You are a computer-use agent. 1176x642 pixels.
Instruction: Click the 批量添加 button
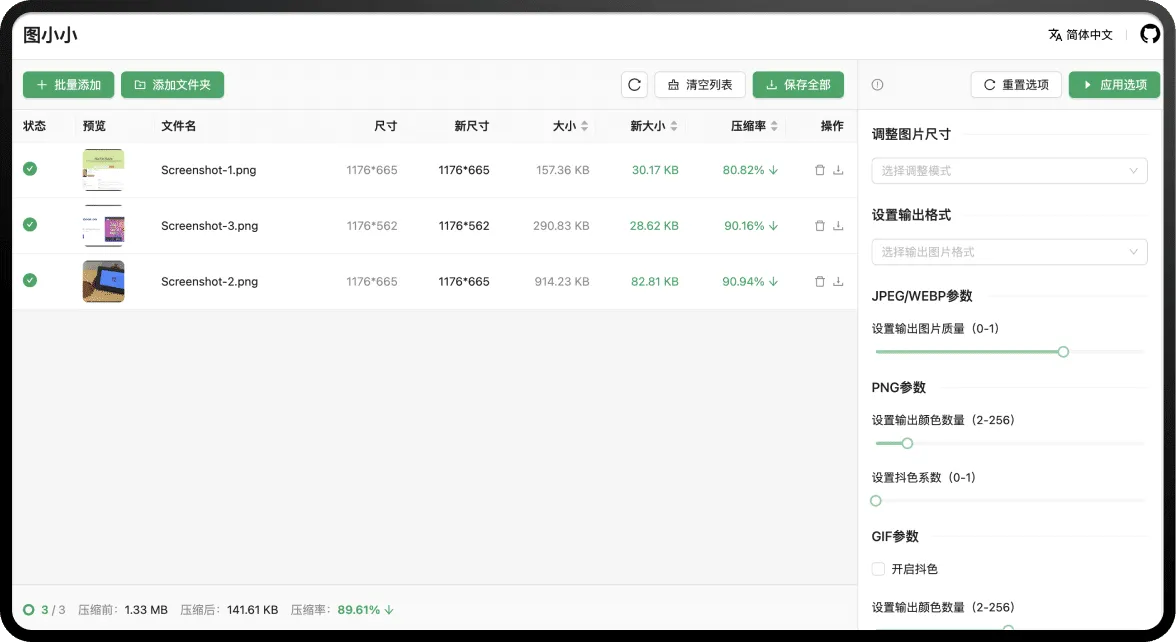pos(68,85)
